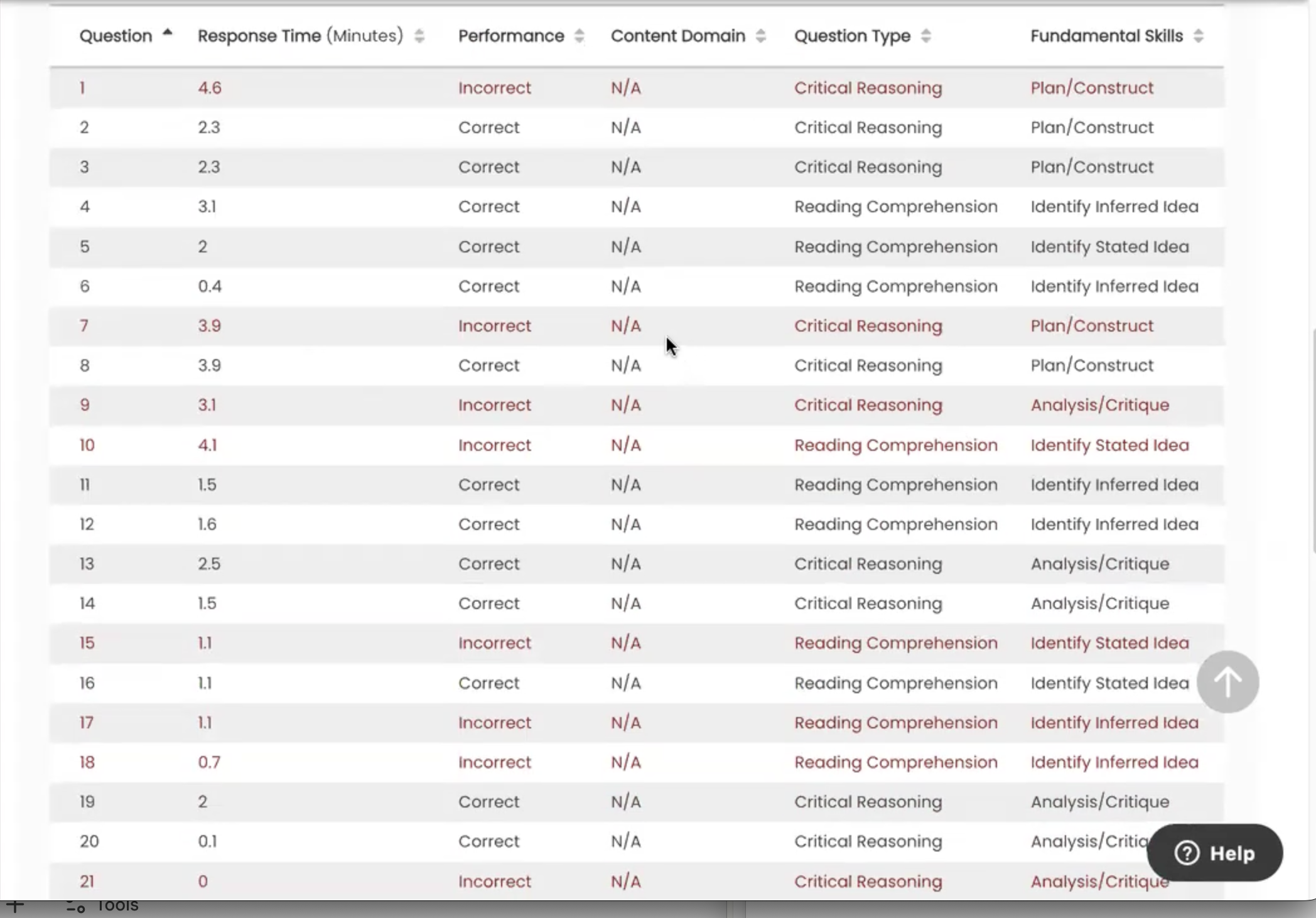Screen dimensions: 1316x918
Task: Click the Tools label at bottom
Action: [117, 906]
